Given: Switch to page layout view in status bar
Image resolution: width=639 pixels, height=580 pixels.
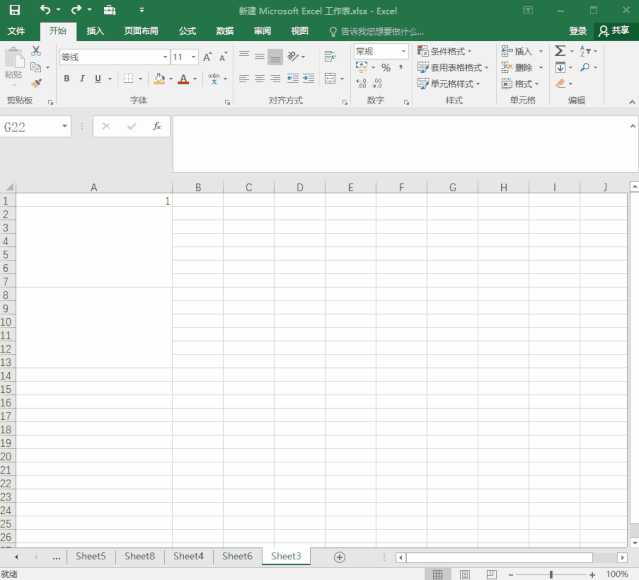Looking at the screenshot, I should point(464,574).
